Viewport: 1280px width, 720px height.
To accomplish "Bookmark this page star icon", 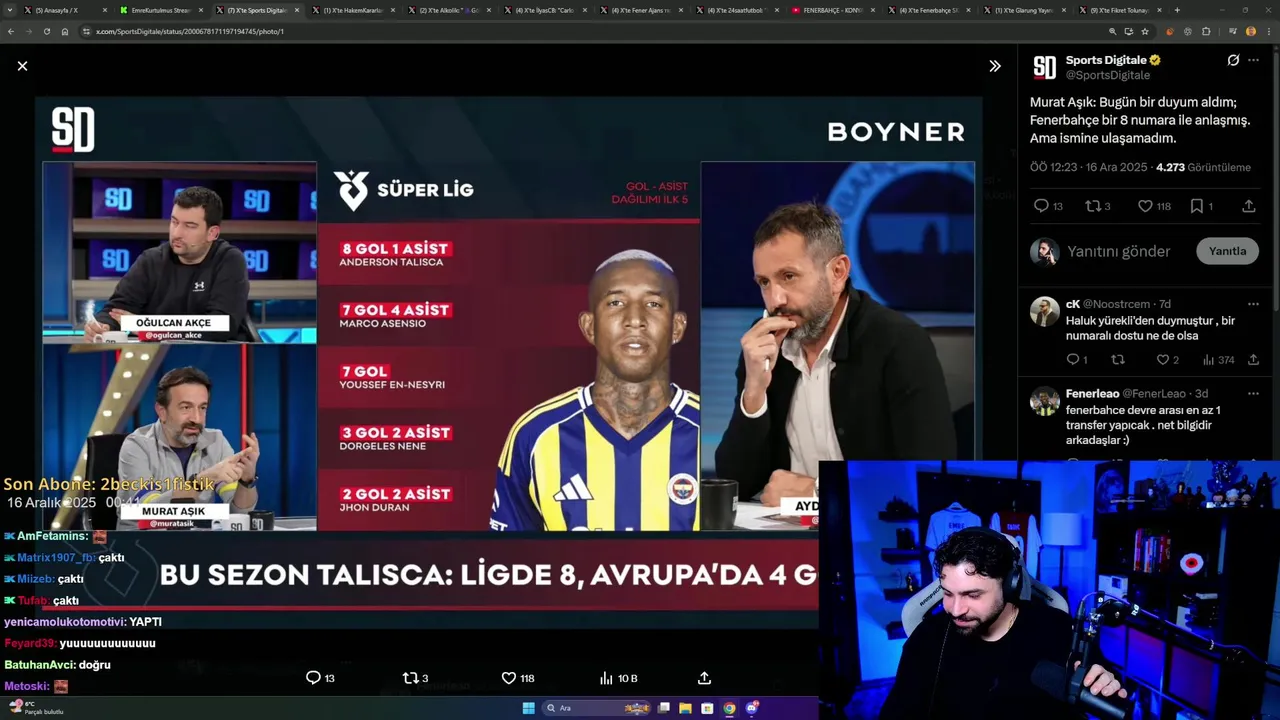I will click(1145, 31).
